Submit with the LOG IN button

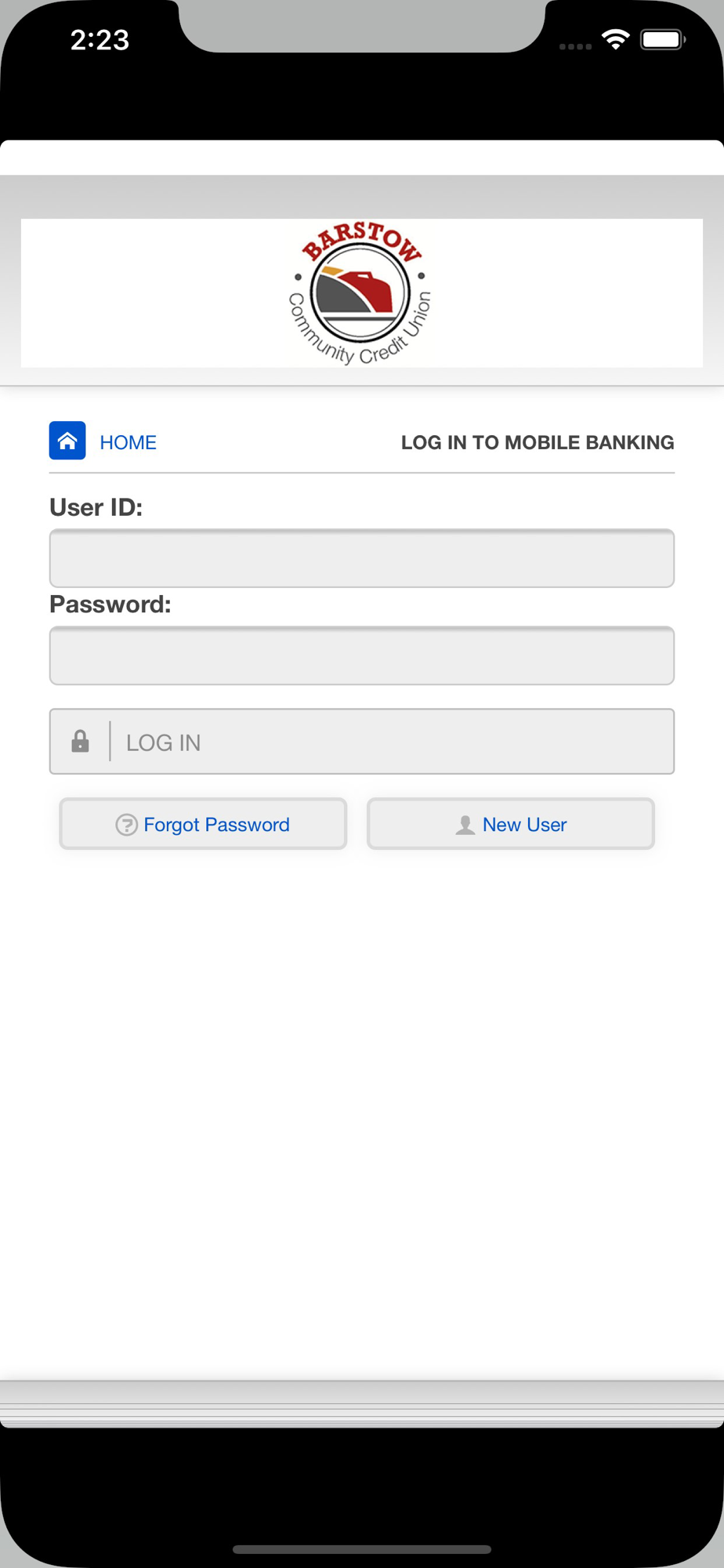click(x=362, y=742)
